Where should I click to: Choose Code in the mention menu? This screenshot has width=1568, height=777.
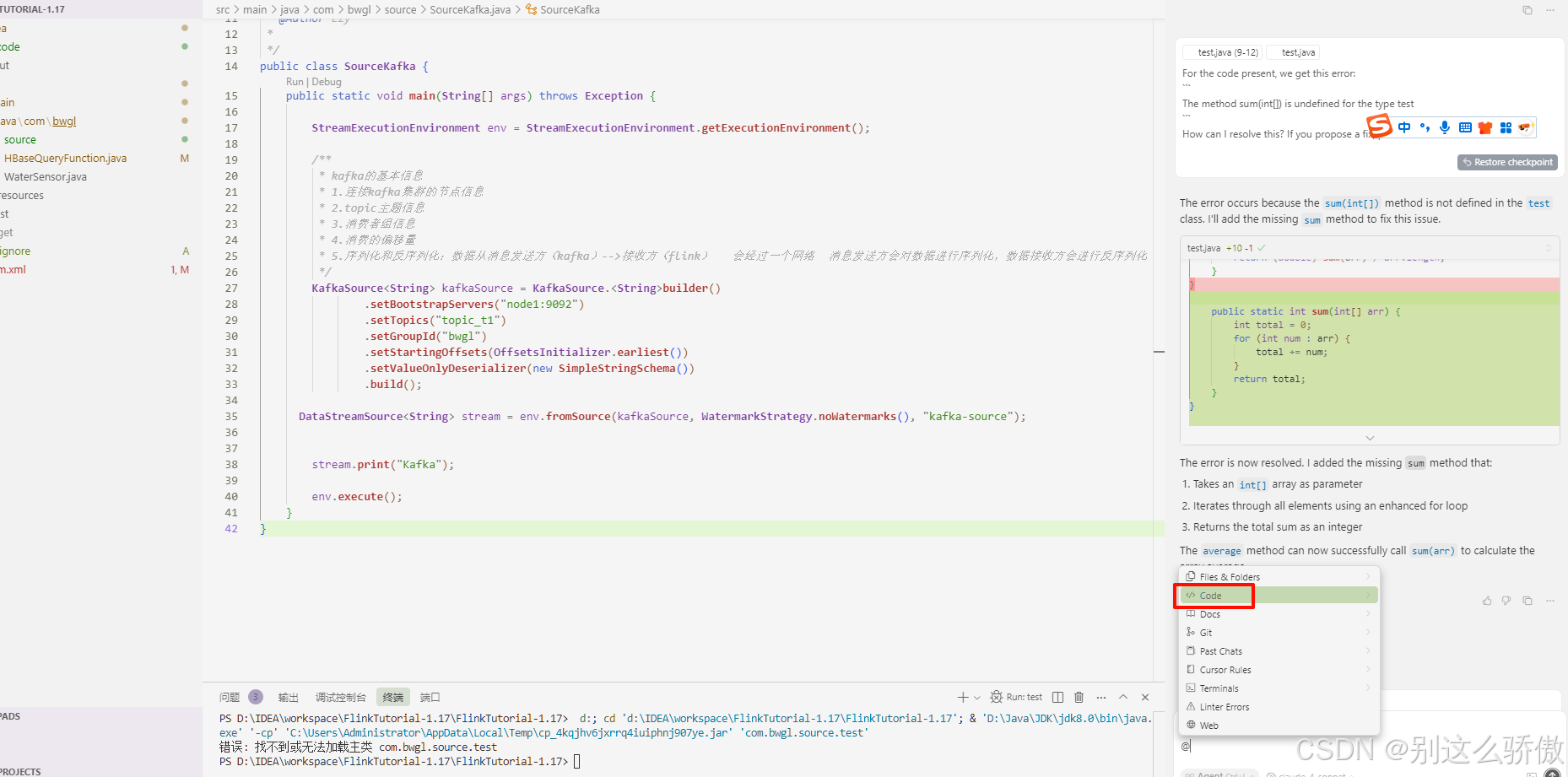click(1279, 596)
